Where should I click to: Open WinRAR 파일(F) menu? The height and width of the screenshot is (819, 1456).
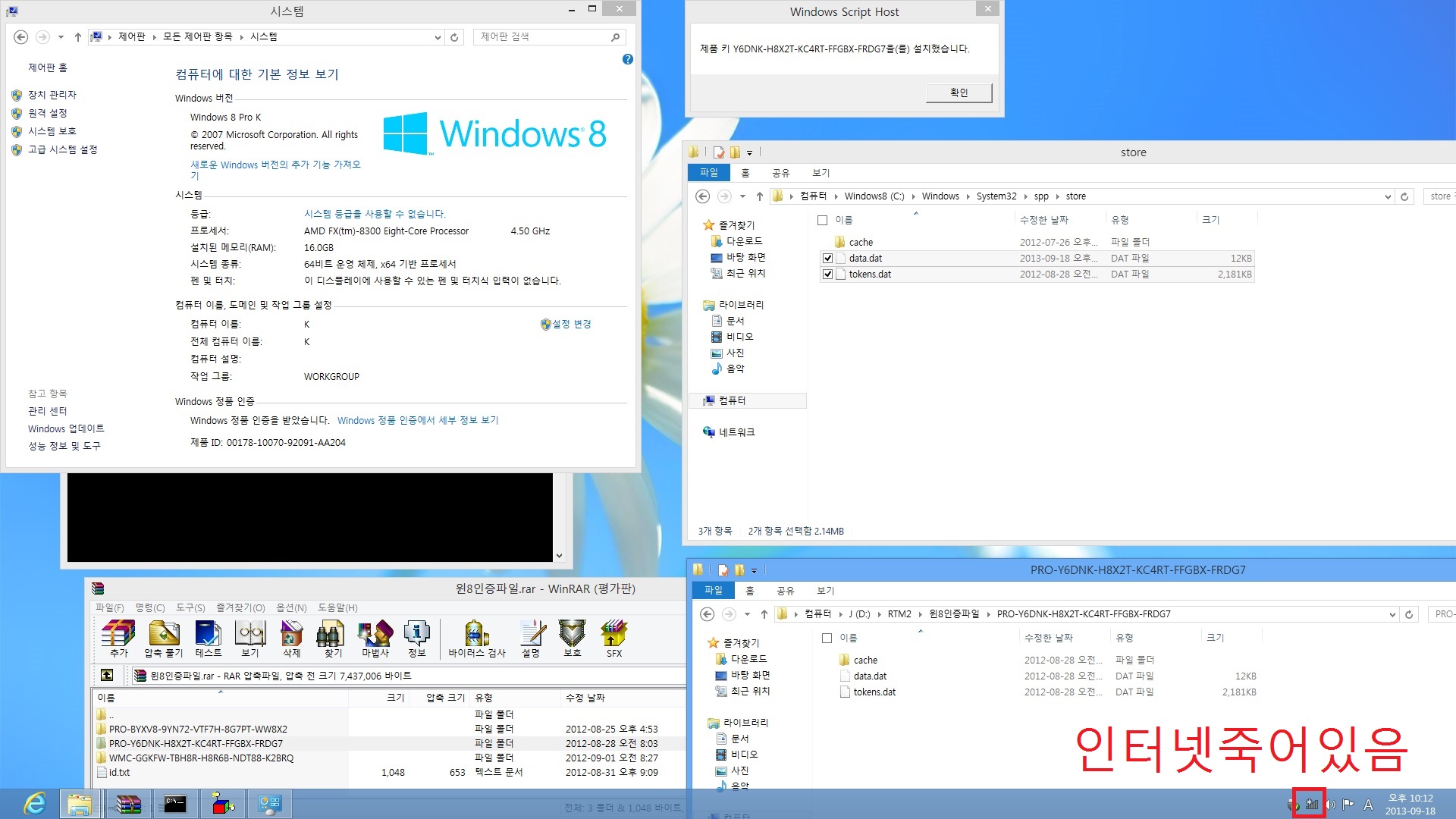pyautogui.click(x=109, y=607)
